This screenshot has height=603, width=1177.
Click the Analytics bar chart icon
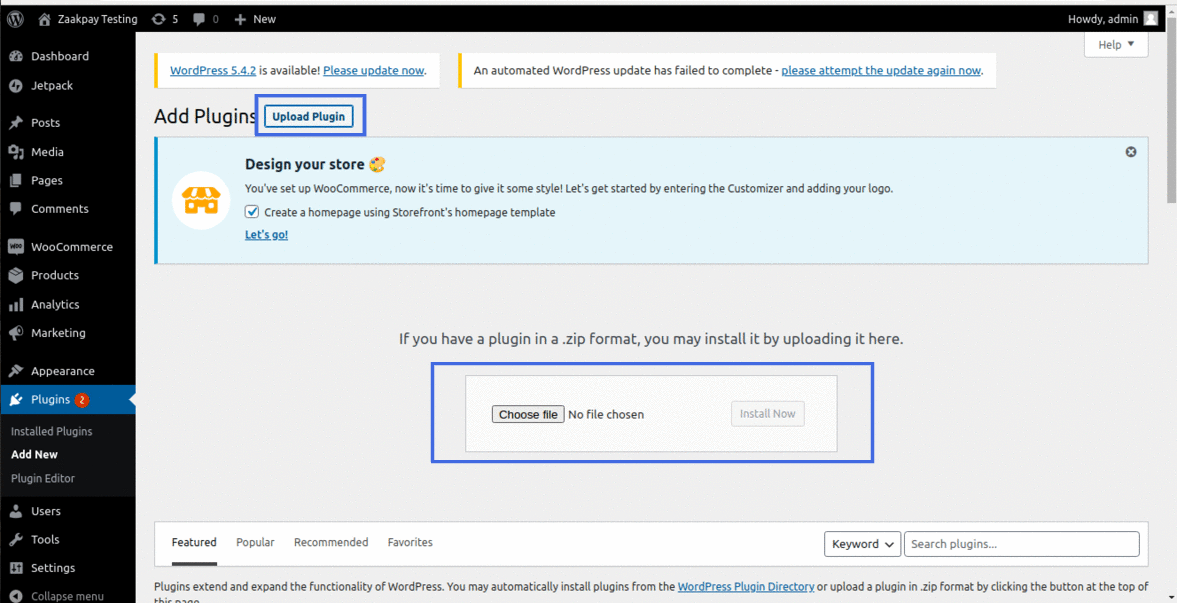[x=16, y=304]
